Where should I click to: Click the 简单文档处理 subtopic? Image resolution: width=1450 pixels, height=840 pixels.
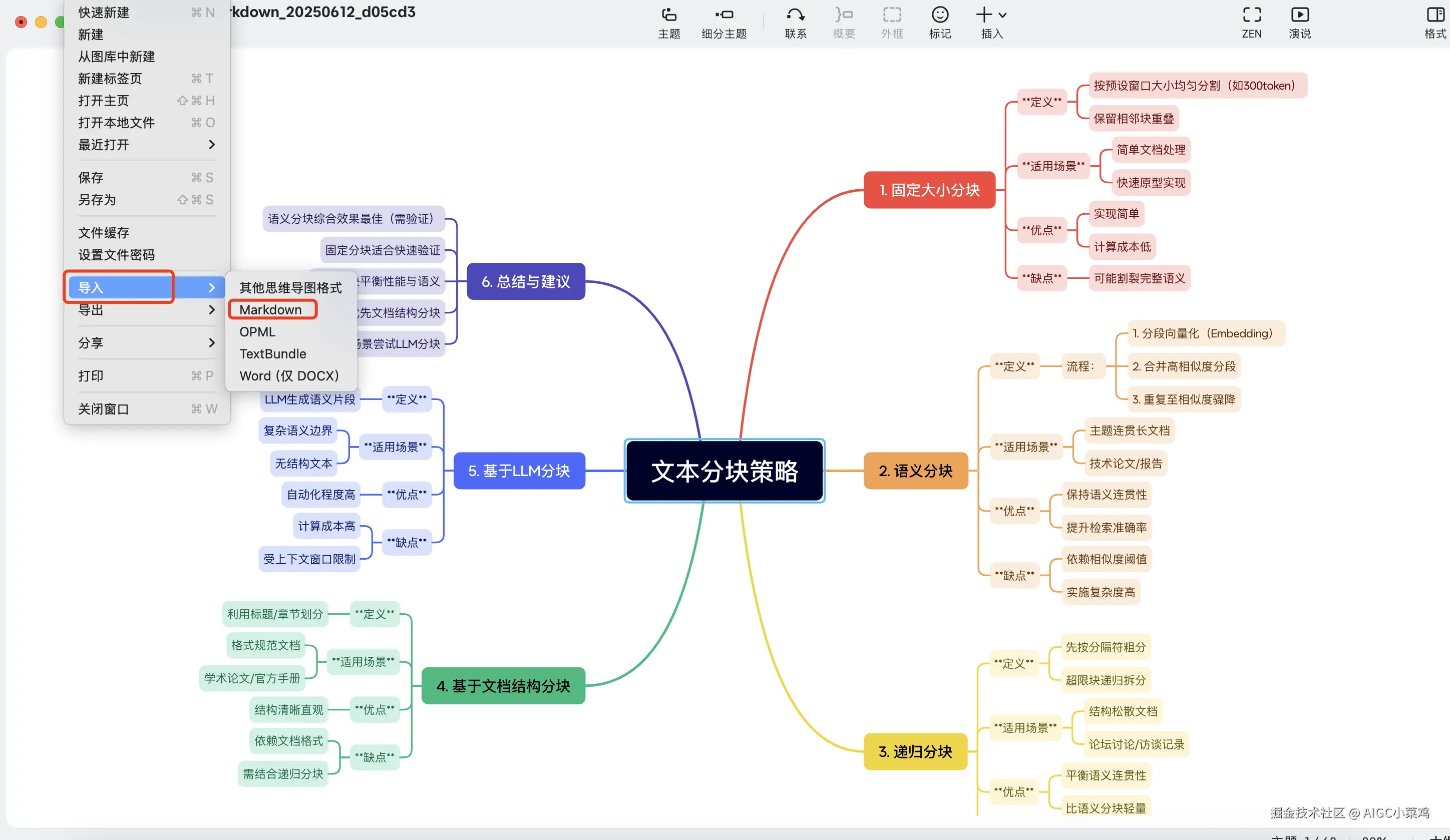(1151, 150)
